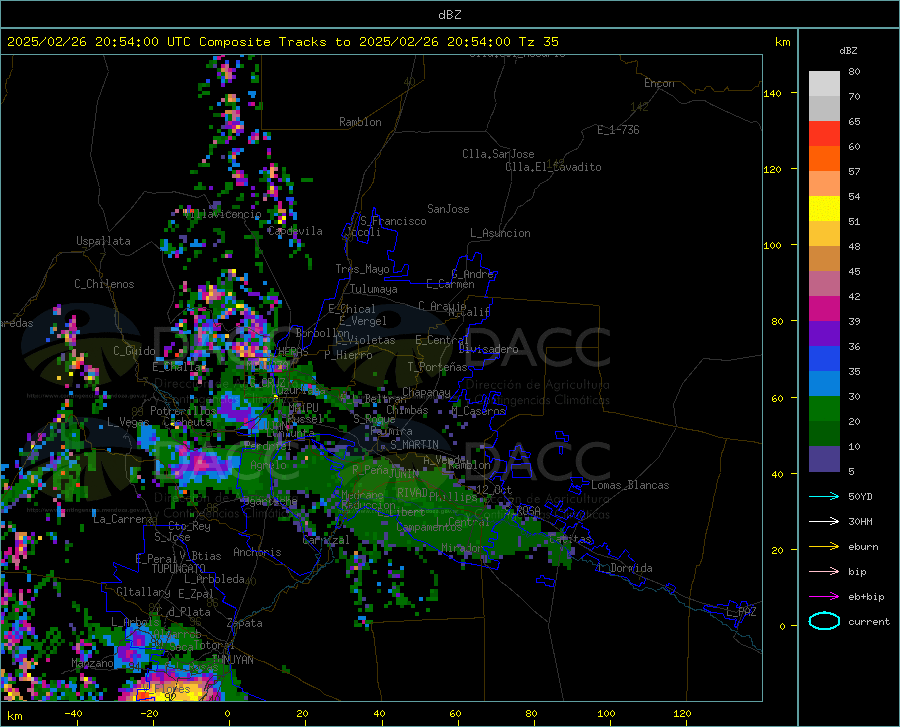Select the gold 48-51 dBZ swatch

coord(824,234)
